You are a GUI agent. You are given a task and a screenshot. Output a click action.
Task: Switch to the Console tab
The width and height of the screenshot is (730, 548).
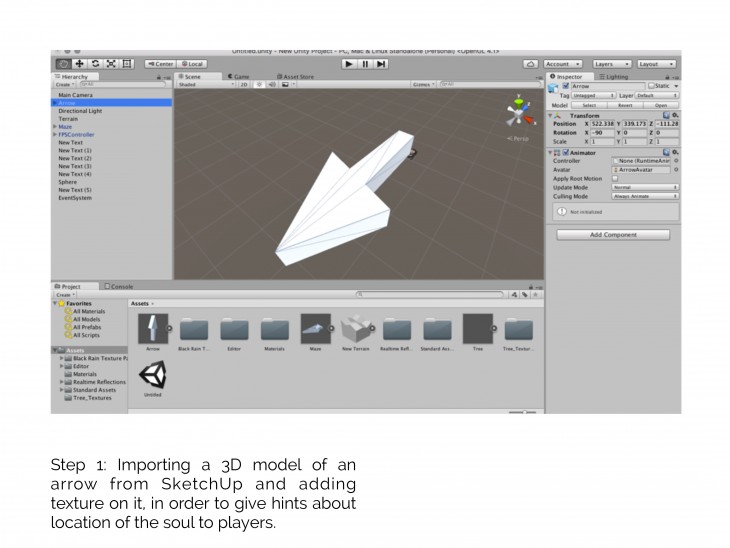(121, 286)
